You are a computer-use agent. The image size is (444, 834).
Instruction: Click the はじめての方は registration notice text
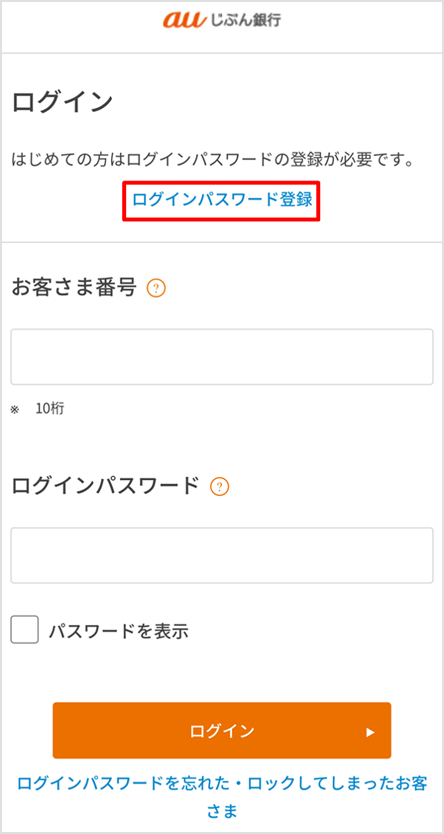tap(213, 159)
